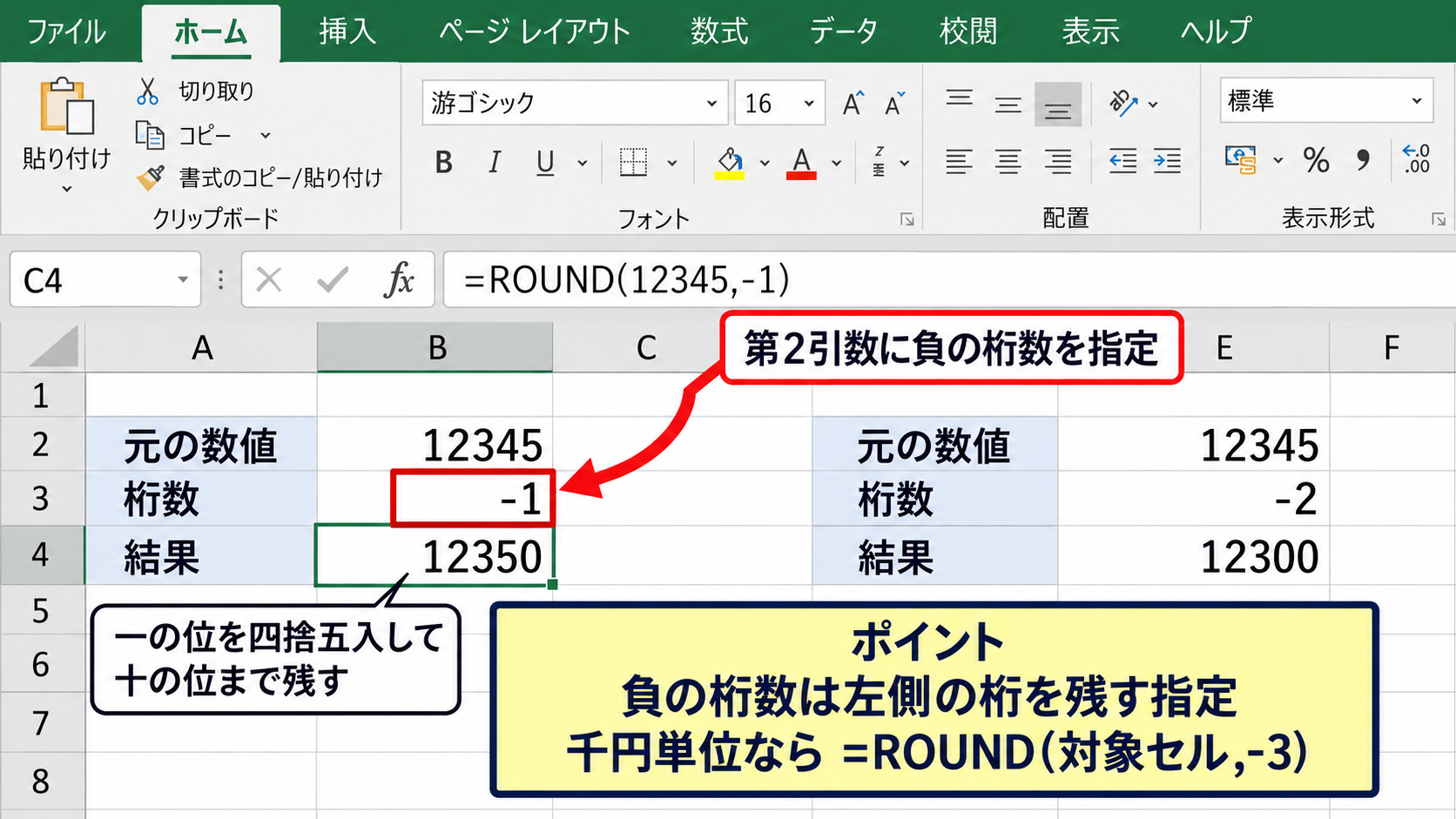Toggle center horizontal text alignment
This screenshot has width=1456, height=819.
[1008, 161]
